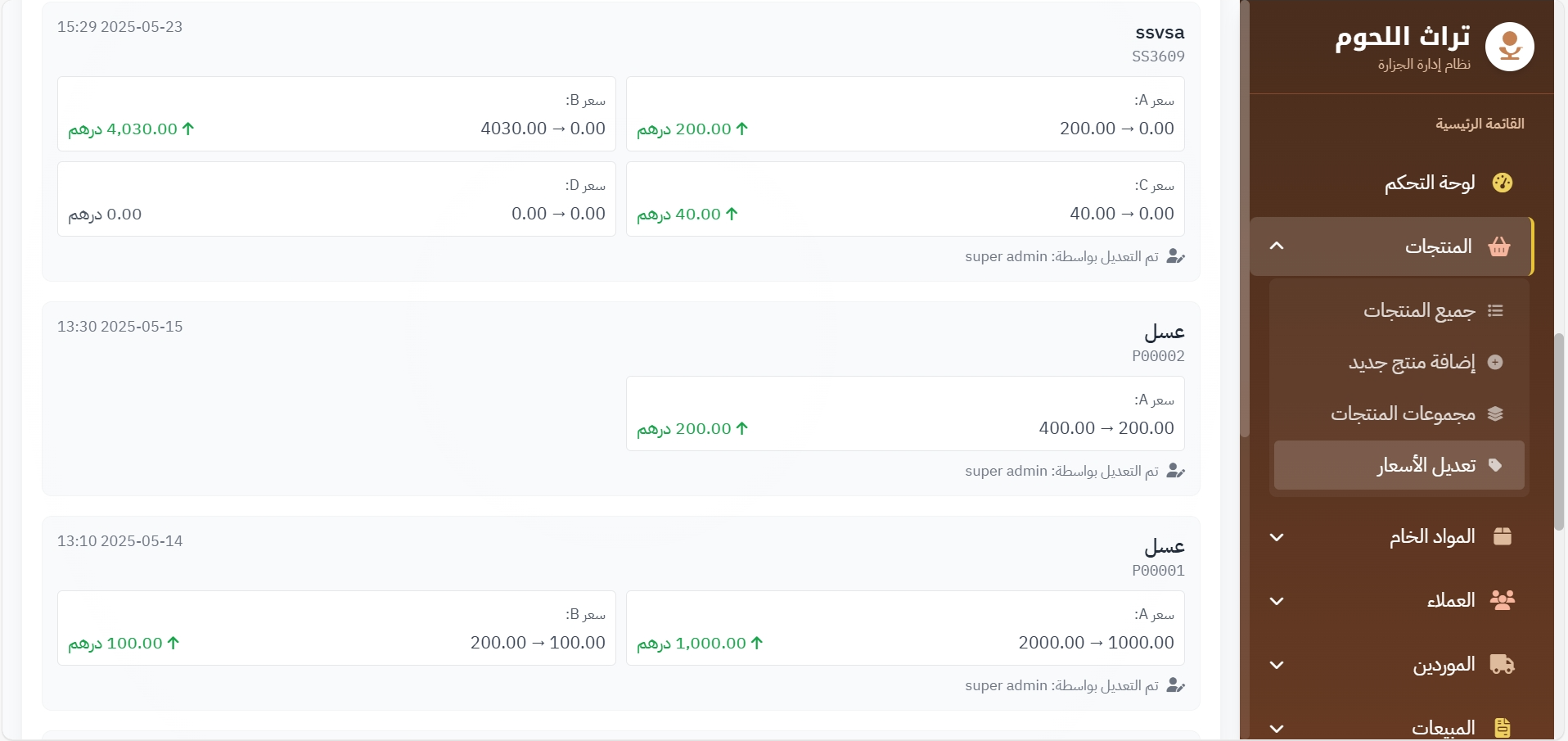Expand the العملاء submenu chevron
This screenshot has height=741, width=1568.
coord(1277,601)
